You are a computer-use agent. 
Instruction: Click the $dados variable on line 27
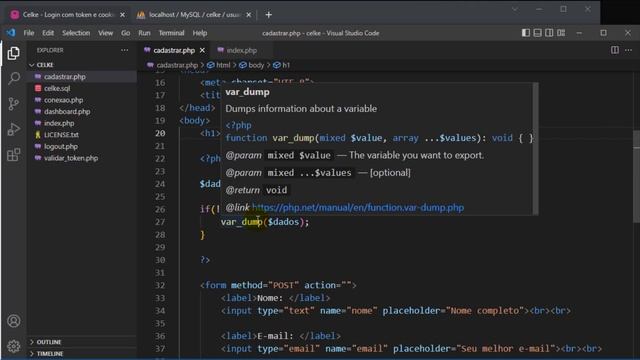[x=283, y=222]
